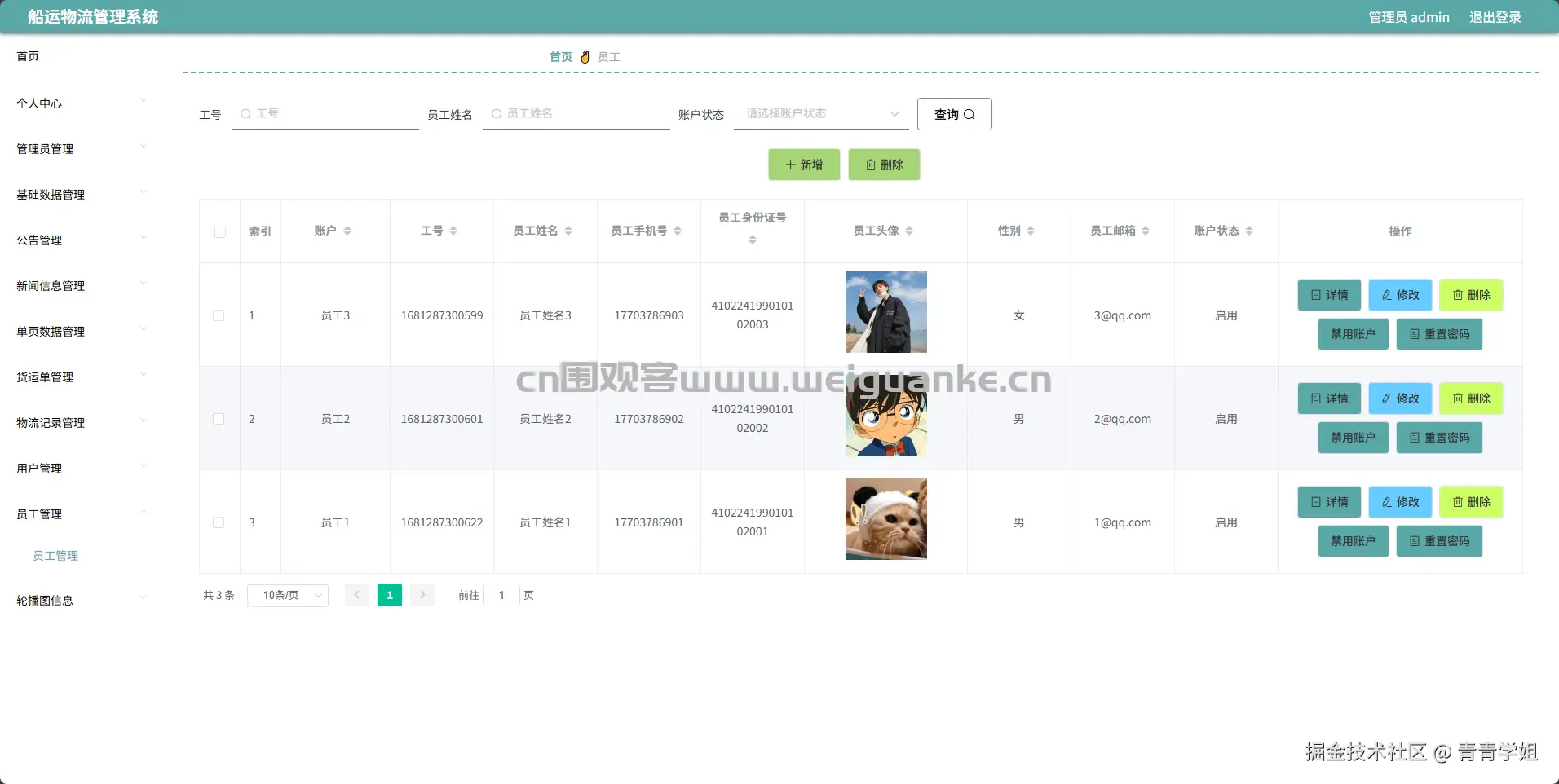Click sort arrows beside 员工邮箱 header
Viewport: 1559px width, 784px height.
point(1146,231)
